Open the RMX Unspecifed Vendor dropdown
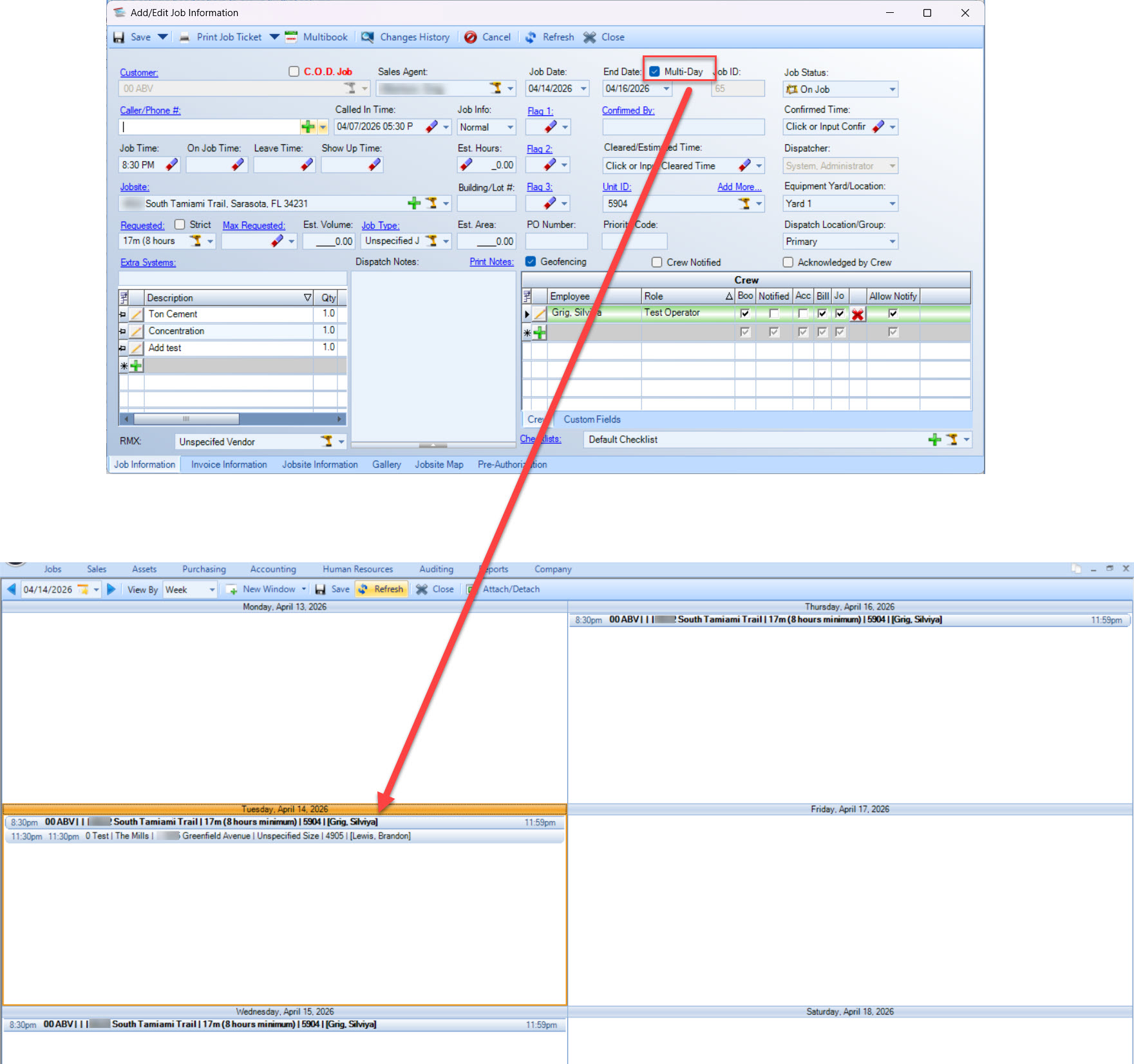This screenshot has width=1134, height=1064. [x=341, y=442]
